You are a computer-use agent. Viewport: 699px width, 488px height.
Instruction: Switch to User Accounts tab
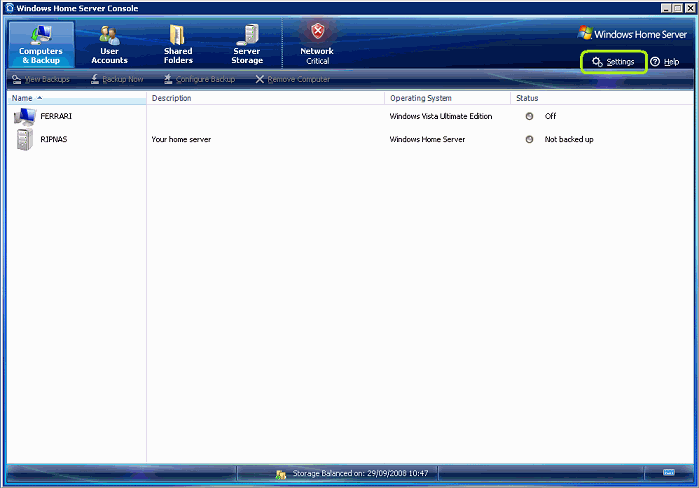pos(109,45)
